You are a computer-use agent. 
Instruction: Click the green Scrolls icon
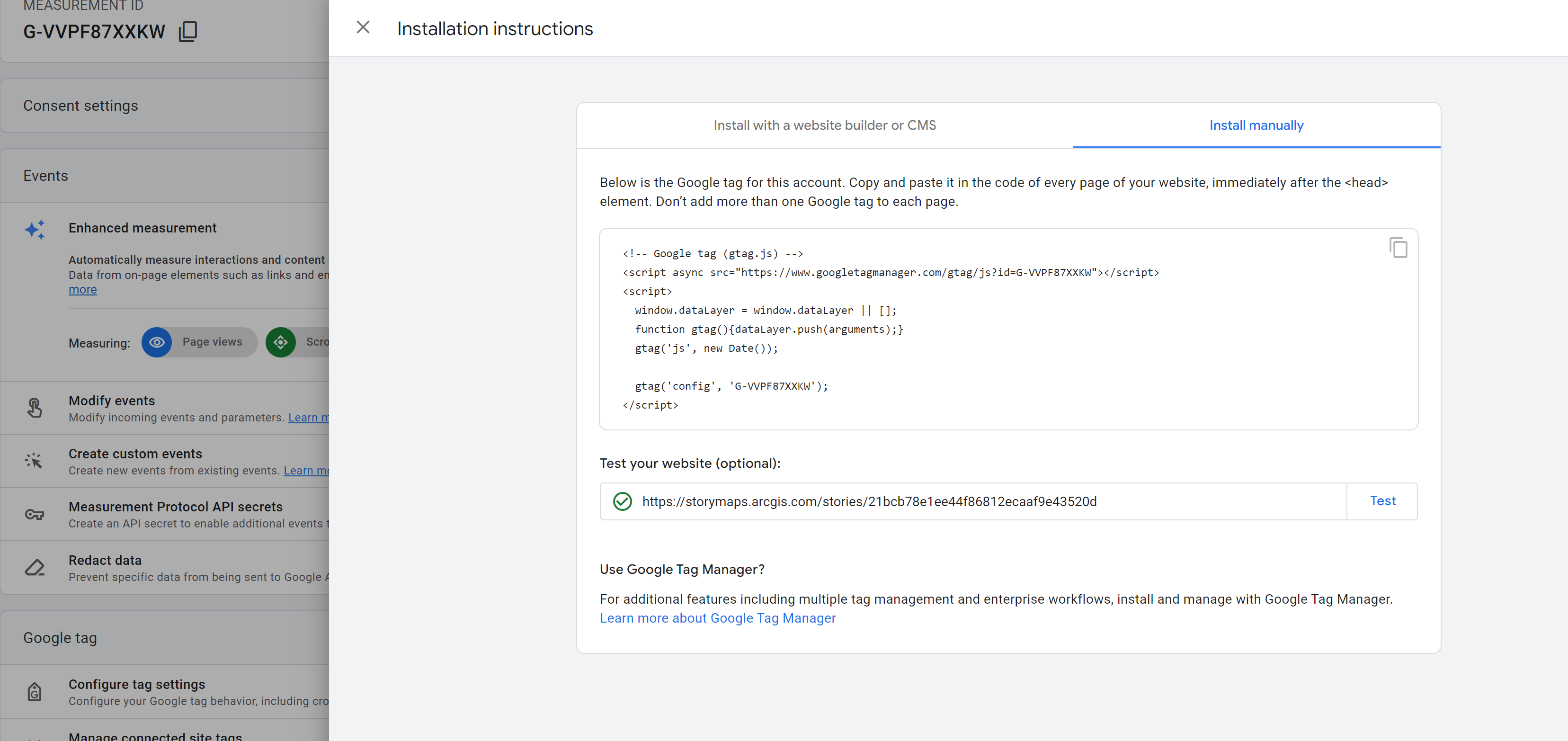coord(281,342)
